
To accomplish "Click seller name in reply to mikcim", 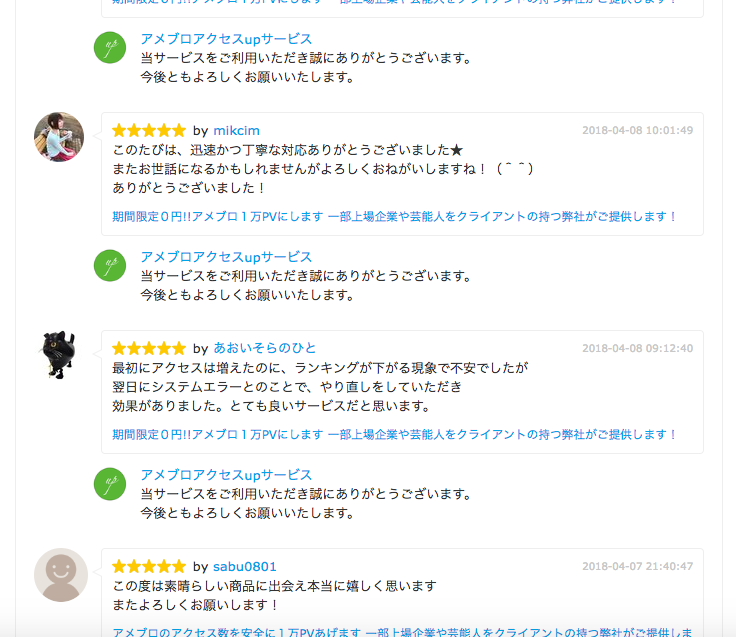I will [x=226, y=257].
